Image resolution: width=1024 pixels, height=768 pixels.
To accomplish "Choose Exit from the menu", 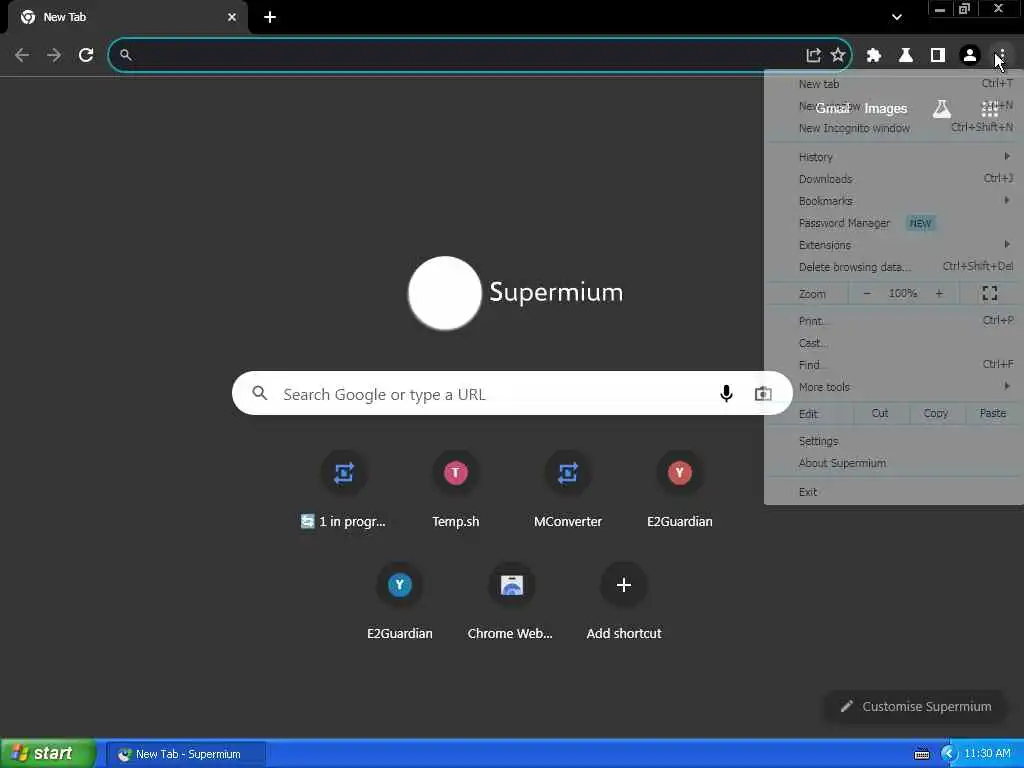I will pyautogui.click(x=895, y=492).
